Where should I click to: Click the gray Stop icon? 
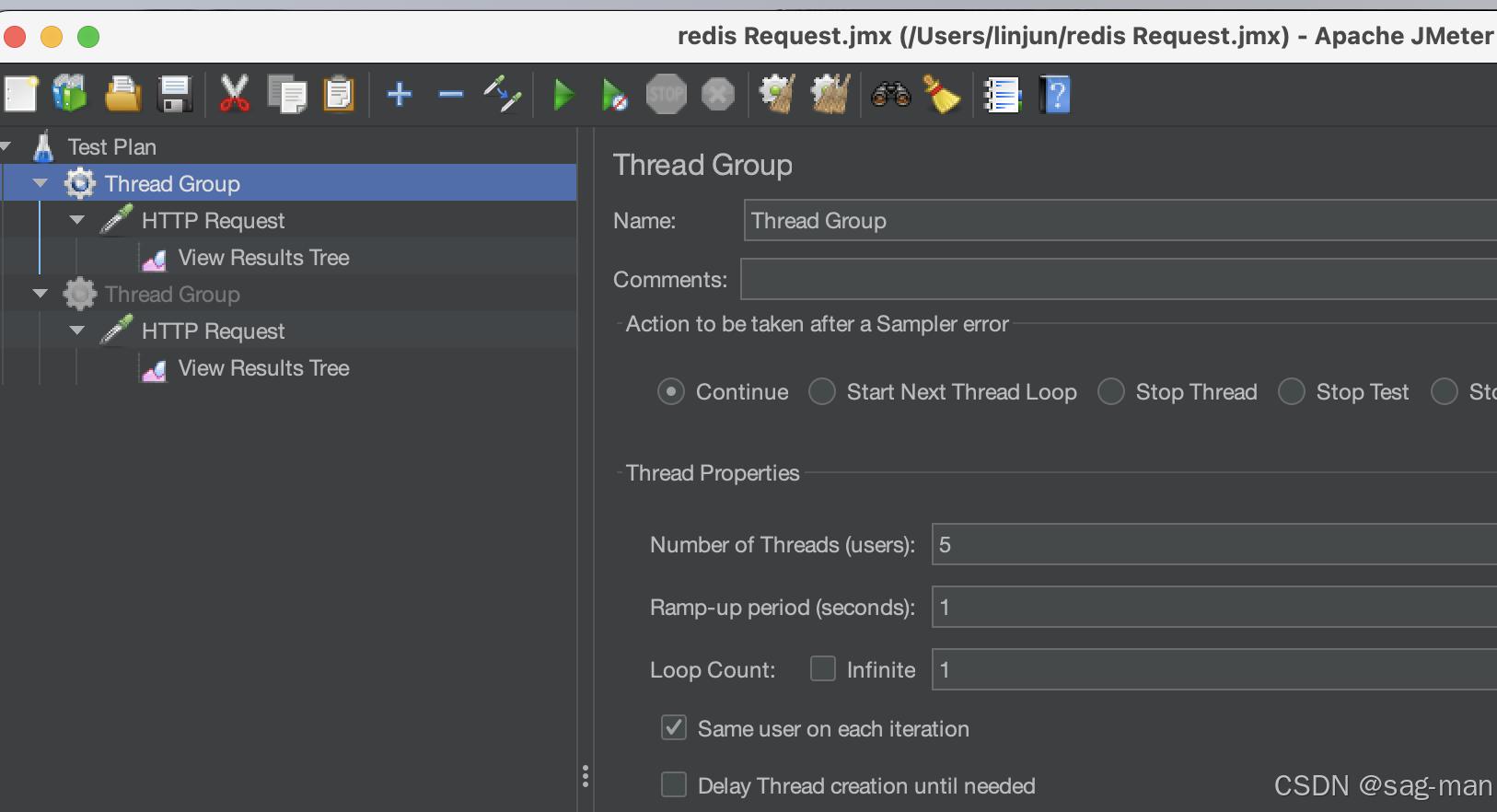667,94
